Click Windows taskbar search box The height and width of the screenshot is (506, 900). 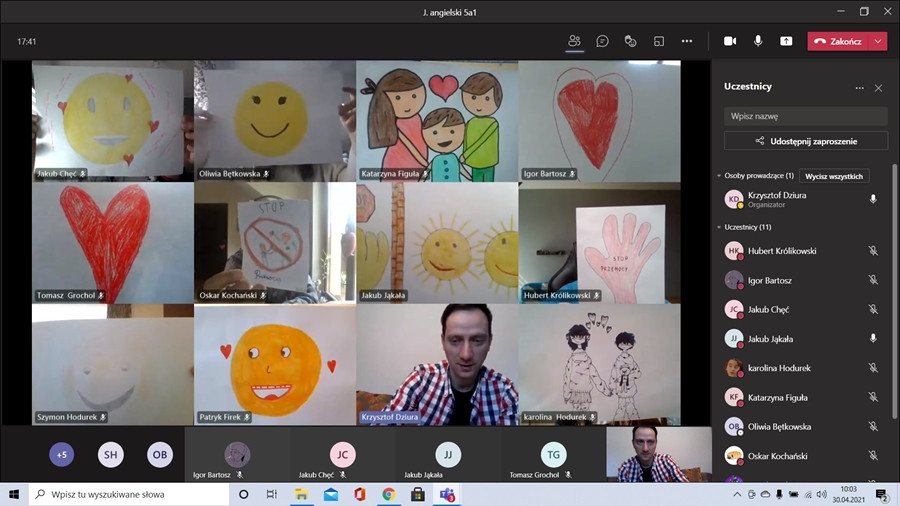(128, 494)
